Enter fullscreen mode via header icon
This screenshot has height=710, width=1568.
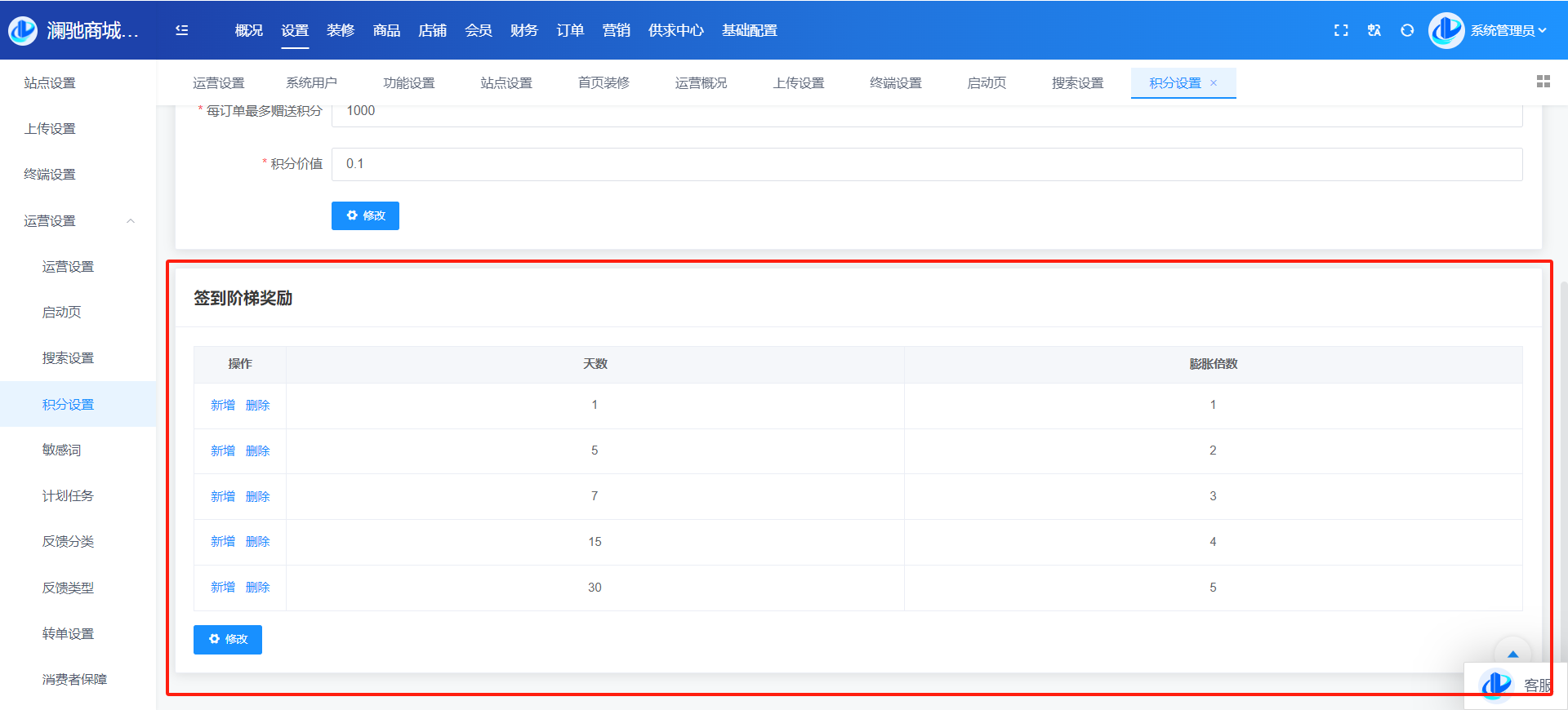[x=1341, y=30]
